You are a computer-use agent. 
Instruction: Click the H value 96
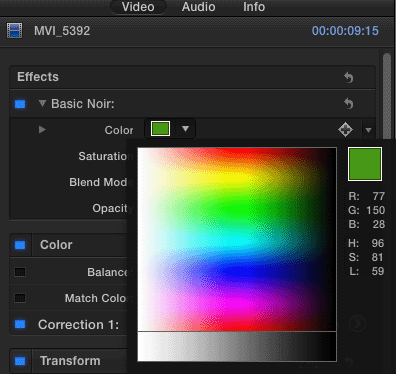378,243
